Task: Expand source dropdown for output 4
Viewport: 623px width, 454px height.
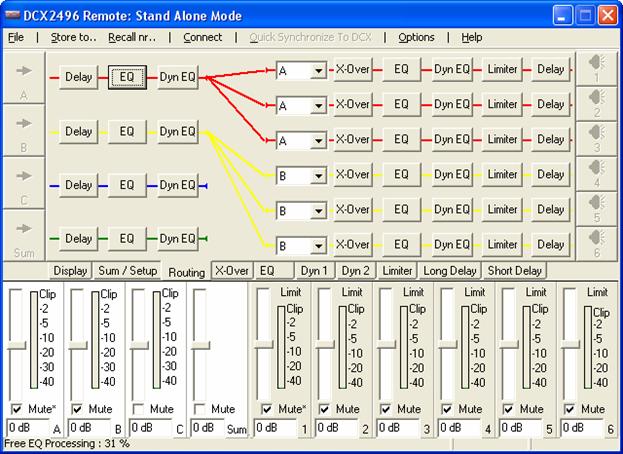Action: click(x=318, y=175)
